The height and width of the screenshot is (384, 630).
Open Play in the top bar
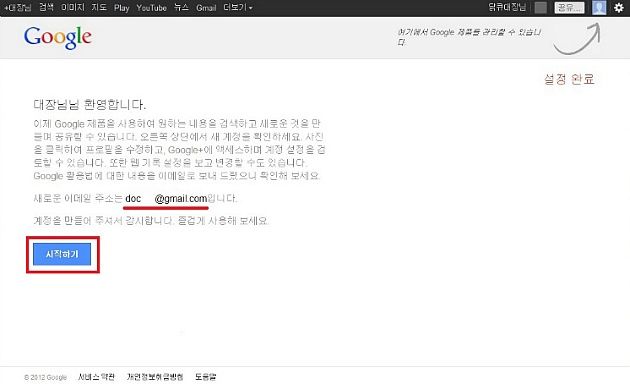pos(121,8)
